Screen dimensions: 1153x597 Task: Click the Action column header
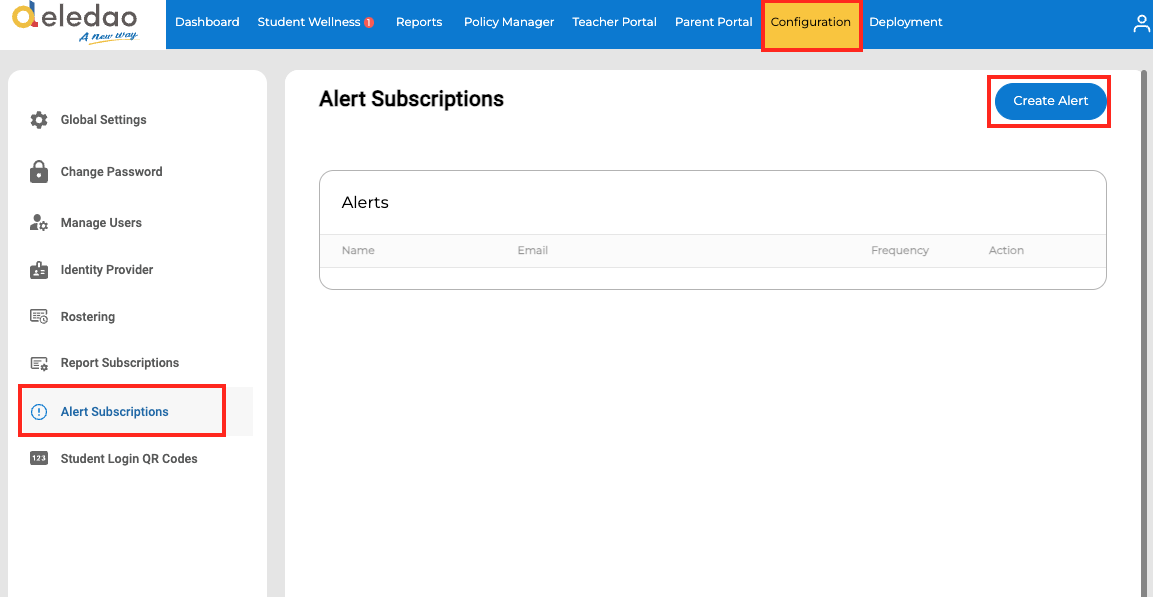point(1006,250)
